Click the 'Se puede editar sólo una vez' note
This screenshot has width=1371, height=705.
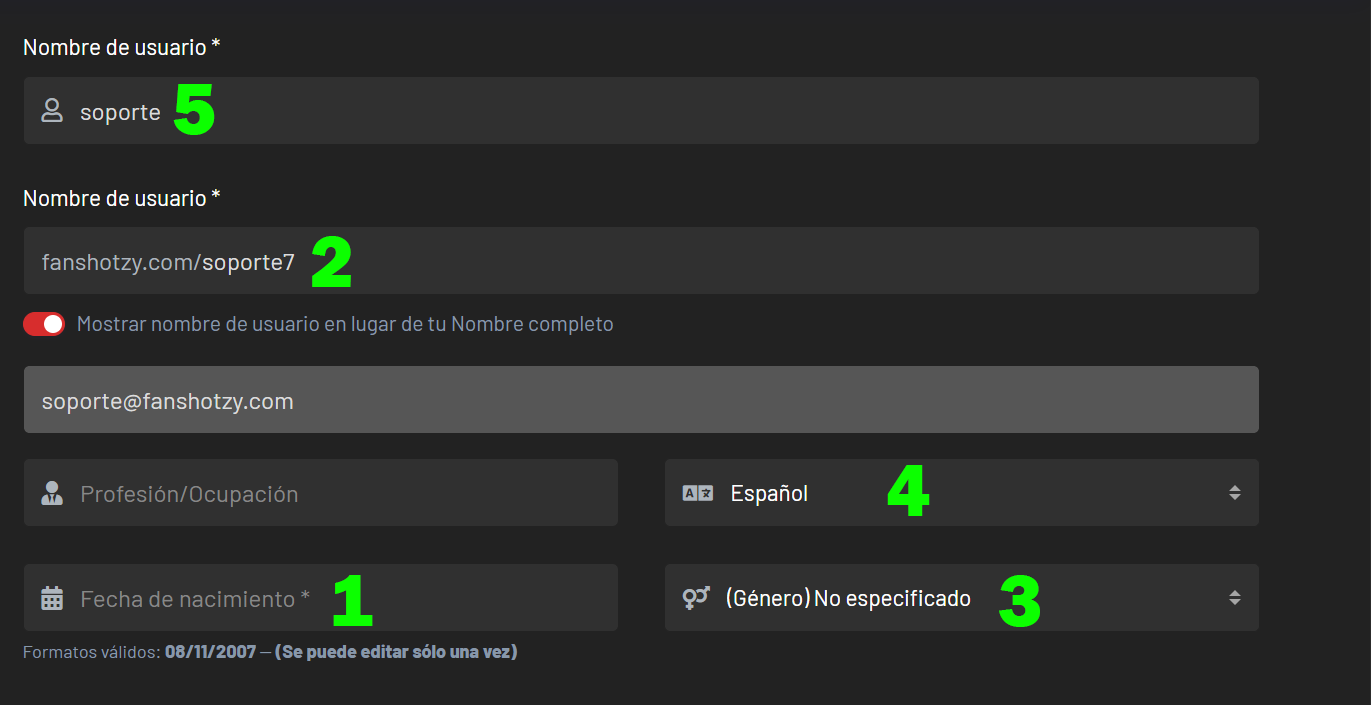(396, 652)
